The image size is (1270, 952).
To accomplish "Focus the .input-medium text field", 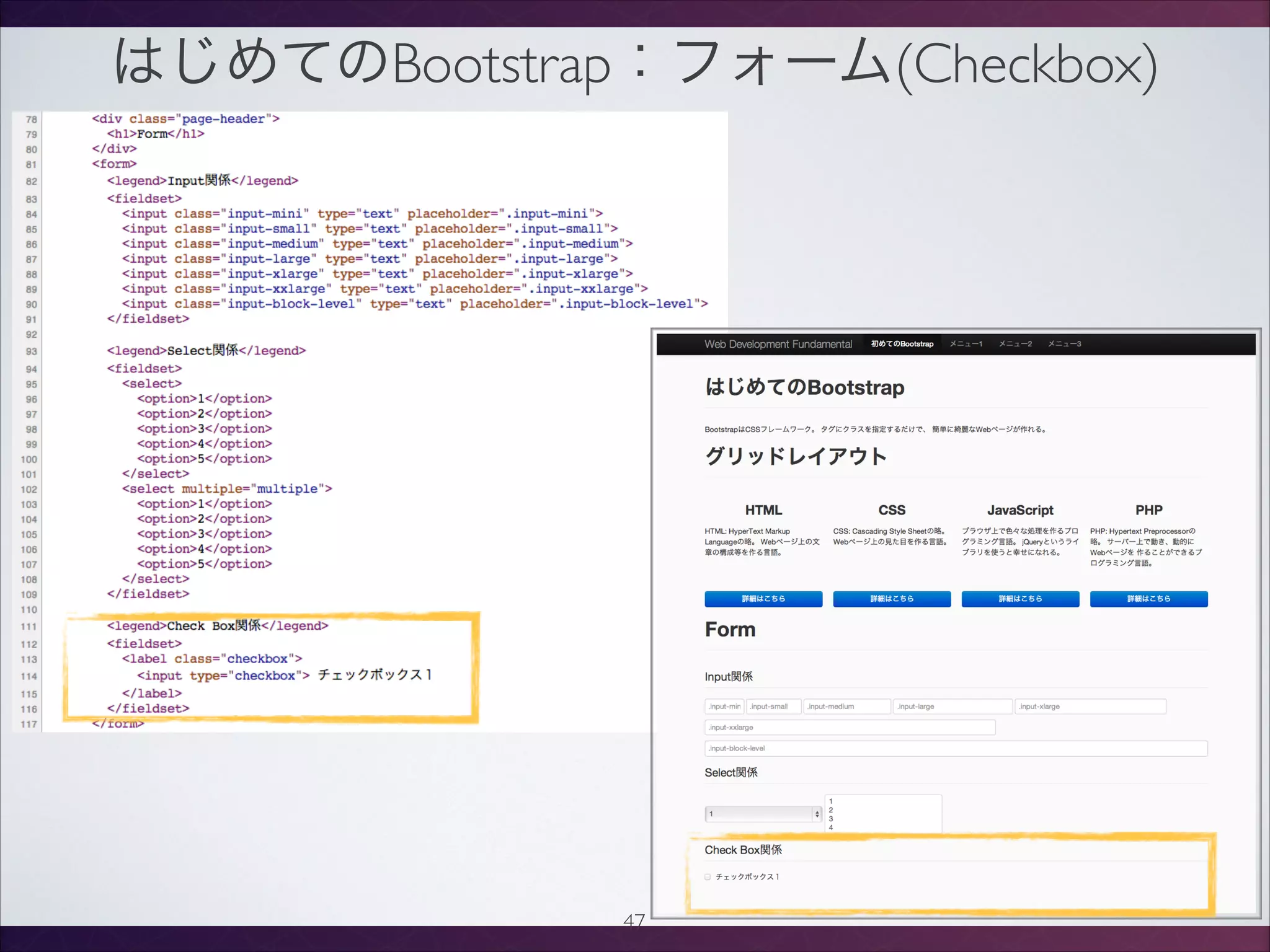I will click(x=846, y=707).
